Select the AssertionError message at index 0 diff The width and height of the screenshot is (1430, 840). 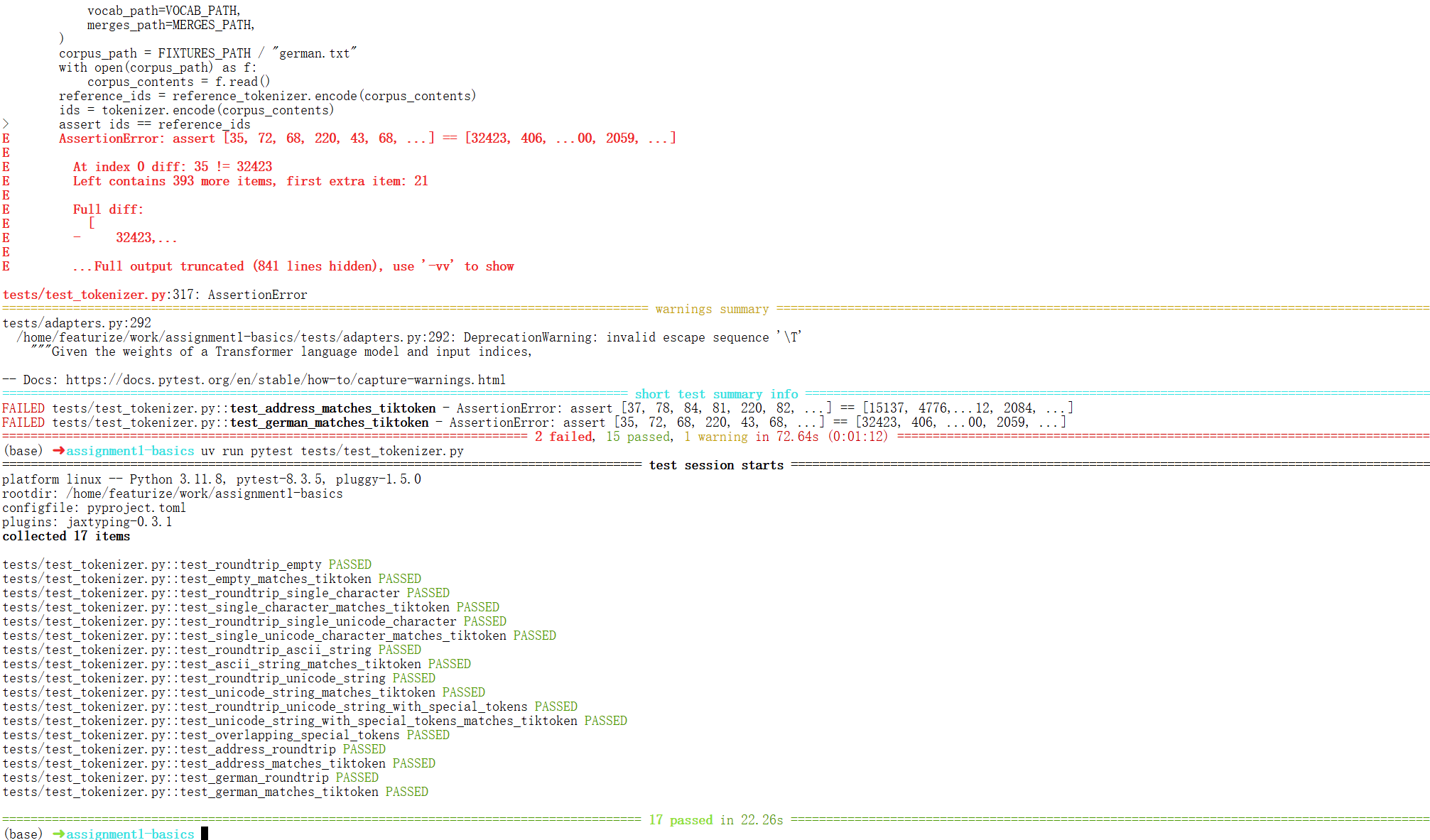(x=172, y=166)
